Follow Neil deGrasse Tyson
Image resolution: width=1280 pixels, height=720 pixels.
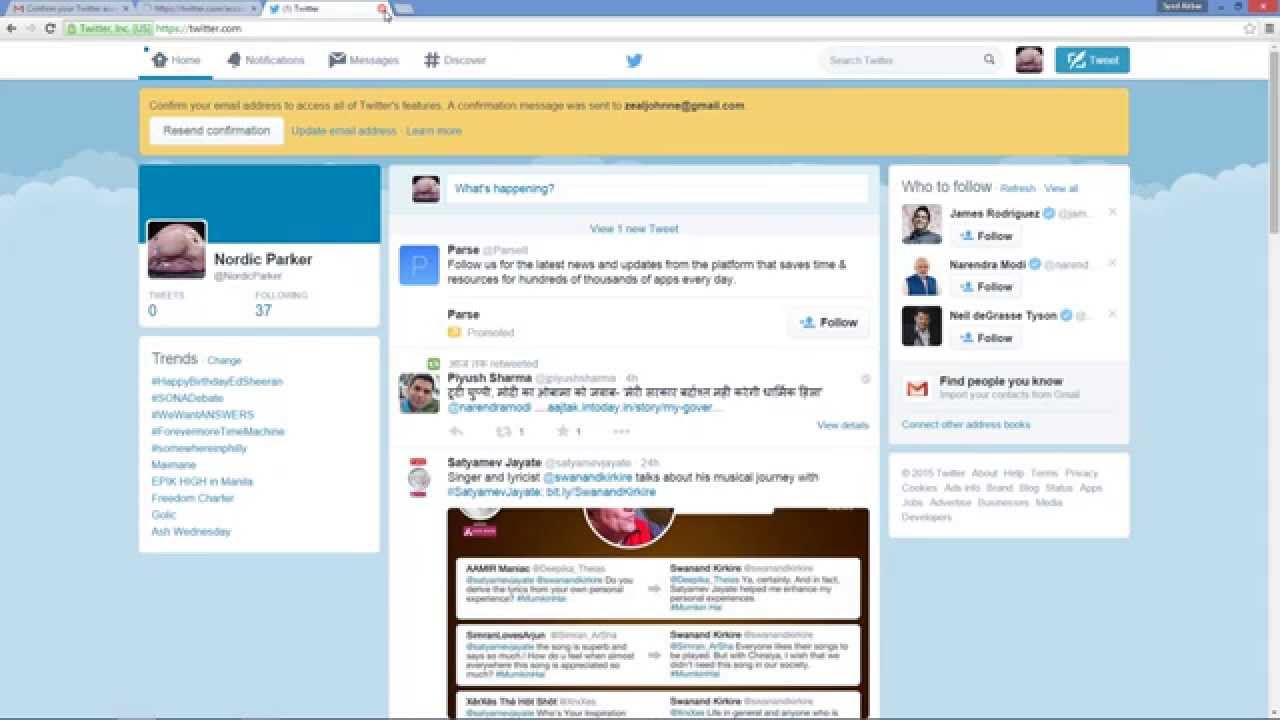(986, 338)
